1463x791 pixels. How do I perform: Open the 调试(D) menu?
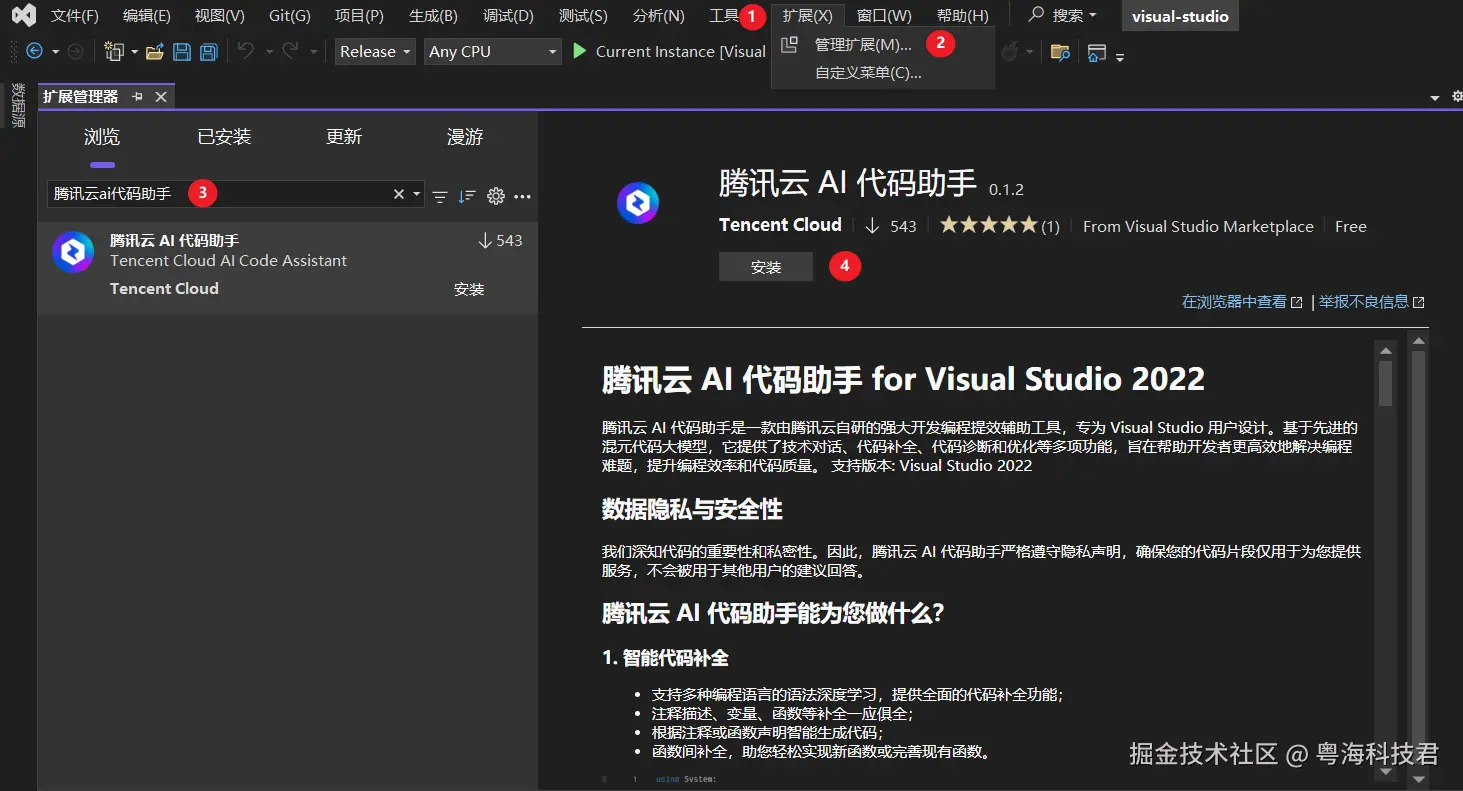tap(508, 15)
